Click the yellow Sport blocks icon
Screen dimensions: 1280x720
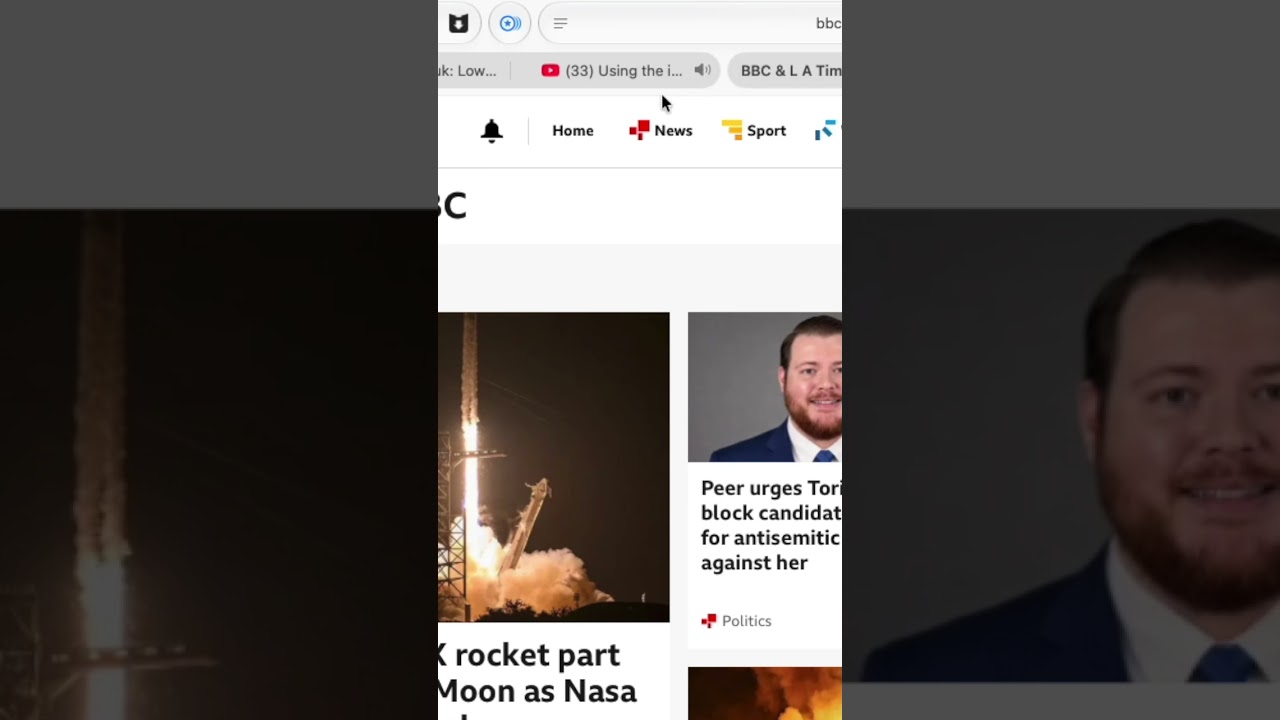tap(732, 131)
